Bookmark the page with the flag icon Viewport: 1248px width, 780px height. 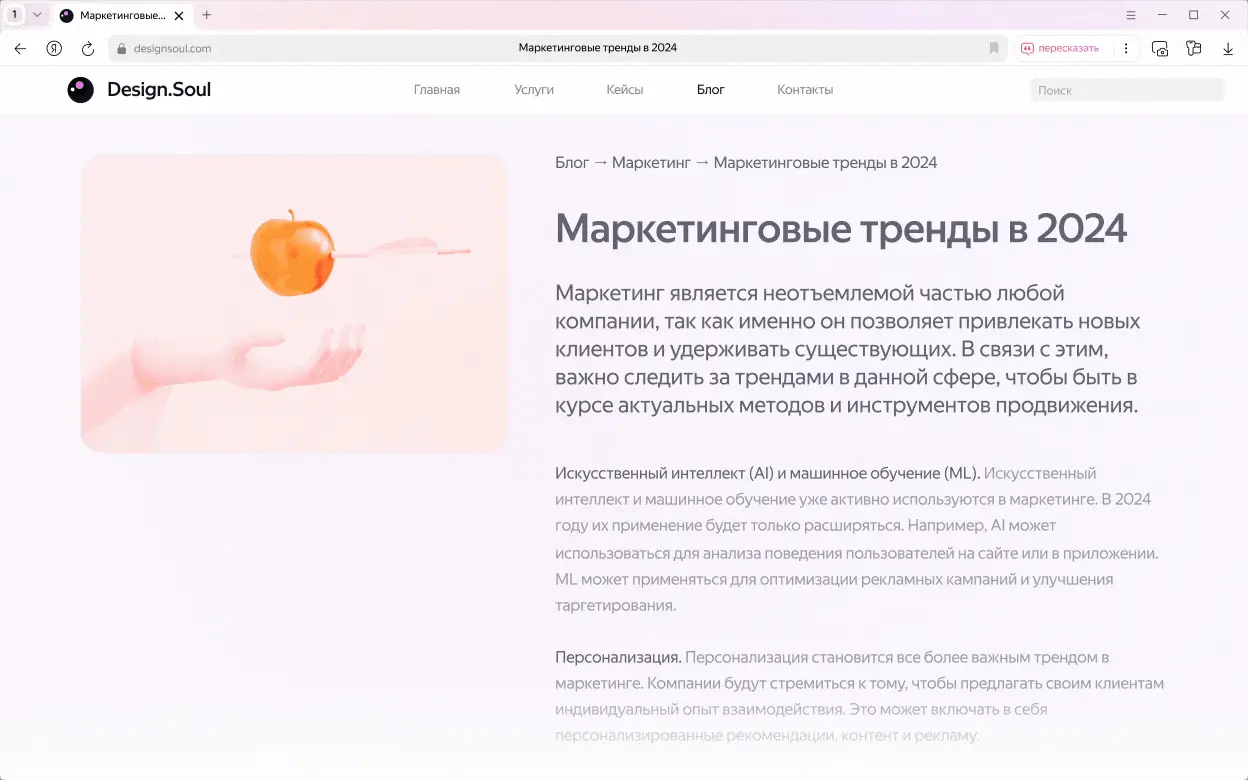993,47
